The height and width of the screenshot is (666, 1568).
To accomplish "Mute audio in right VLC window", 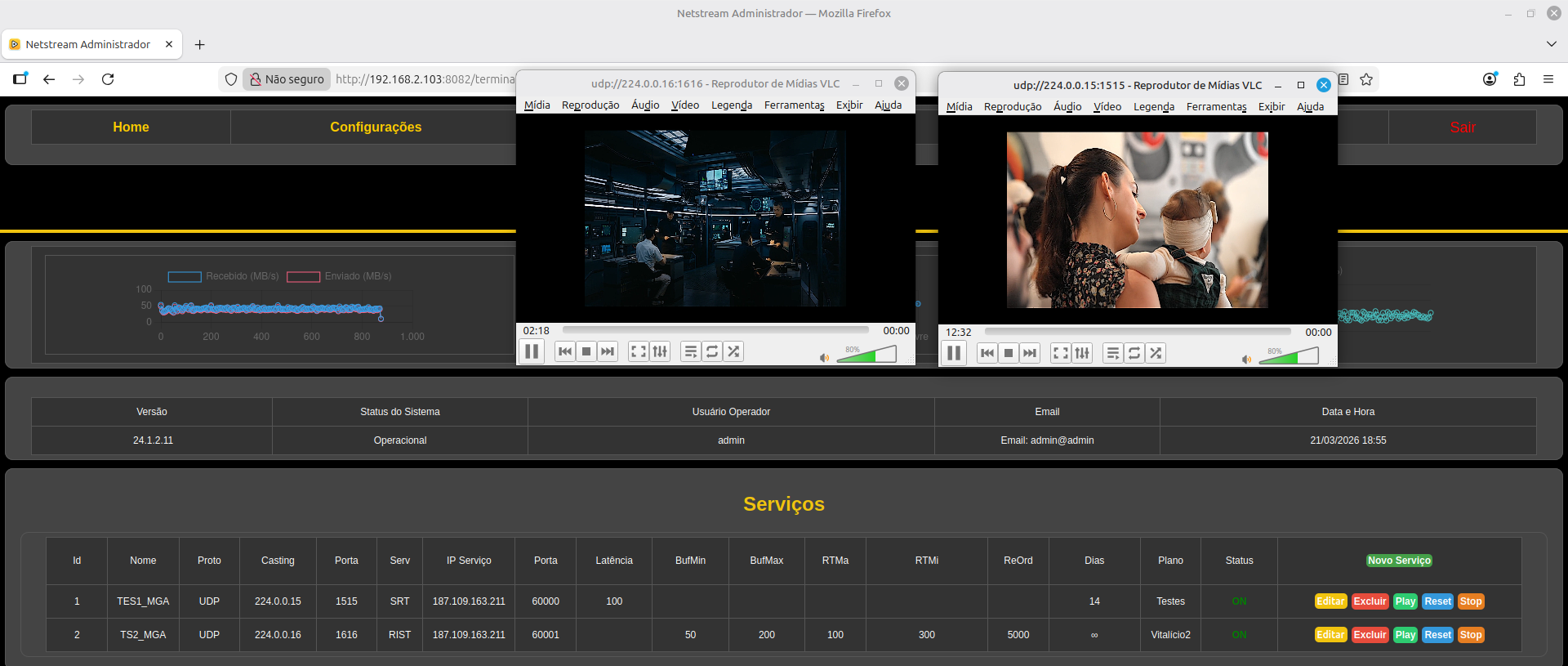I will click(1246, 360).
